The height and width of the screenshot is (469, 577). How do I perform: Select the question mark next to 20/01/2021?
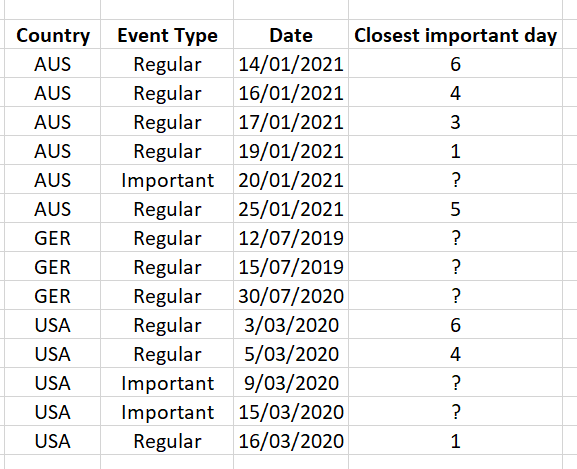click(x=455, y=180)
